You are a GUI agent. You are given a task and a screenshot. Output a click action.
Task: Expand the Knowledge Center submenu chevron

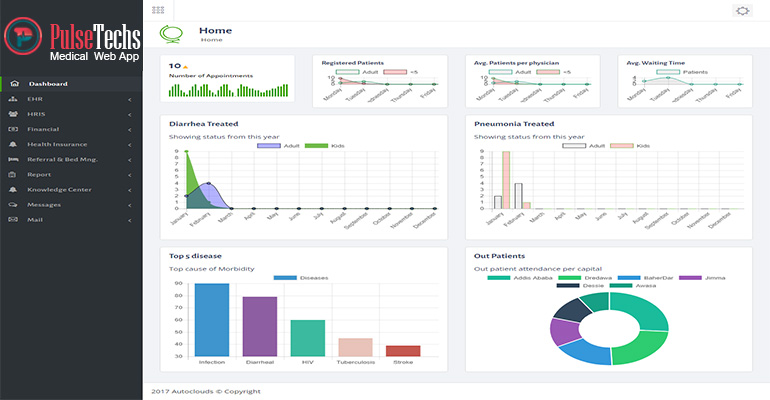[129, 189]
